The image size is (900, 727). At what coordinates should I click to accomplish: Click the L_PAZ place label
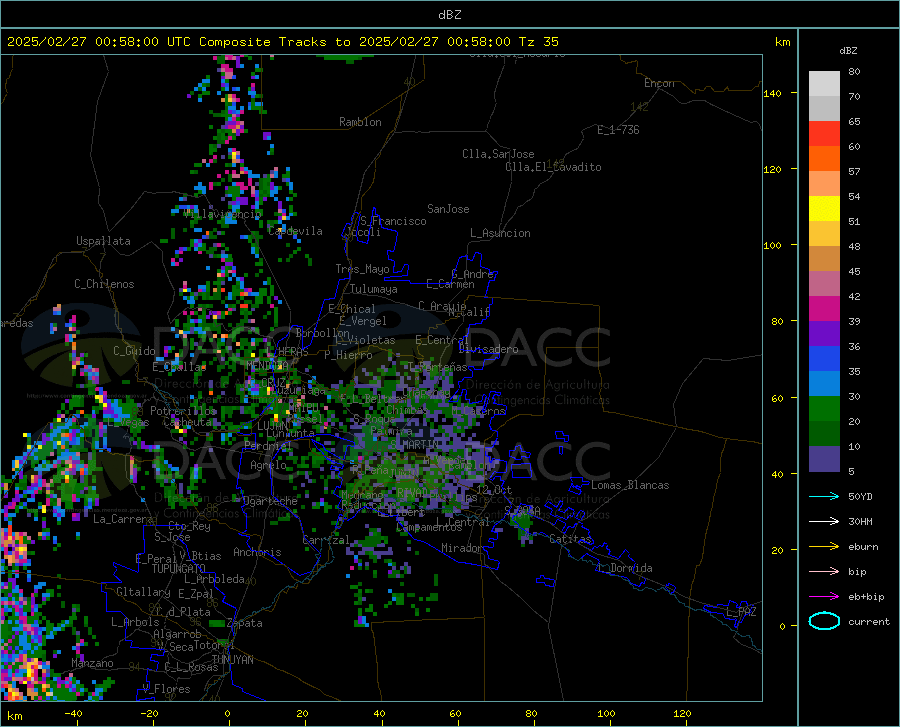(741, 612)
